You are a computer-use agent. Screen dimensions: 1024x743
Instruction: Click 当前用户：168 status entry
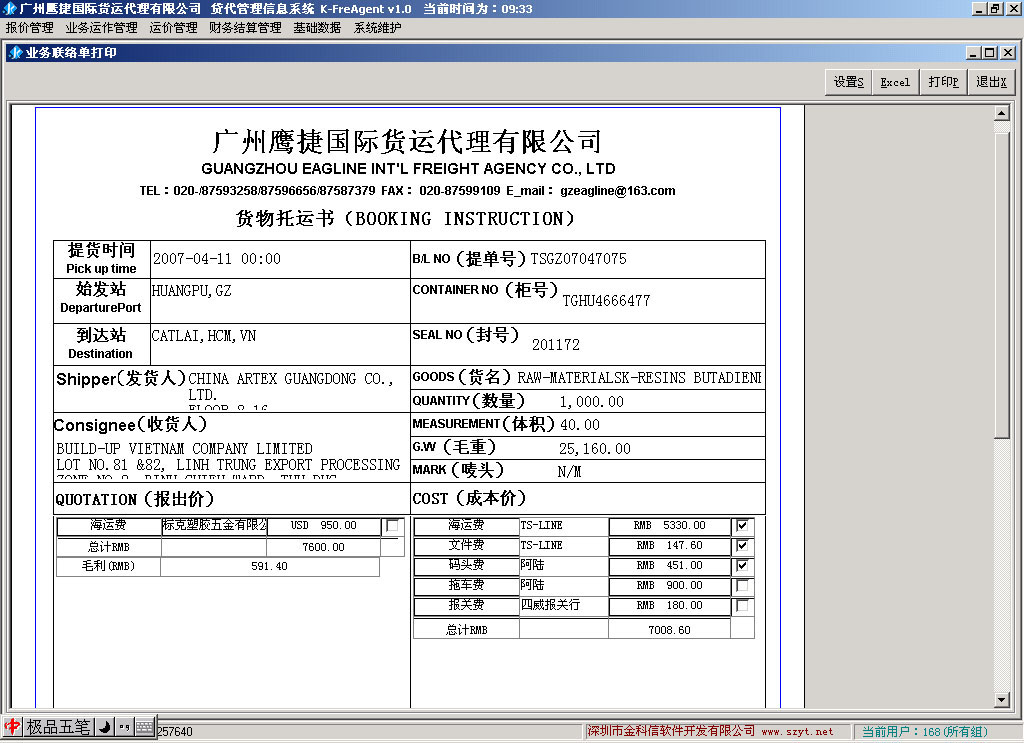point(925,731)
